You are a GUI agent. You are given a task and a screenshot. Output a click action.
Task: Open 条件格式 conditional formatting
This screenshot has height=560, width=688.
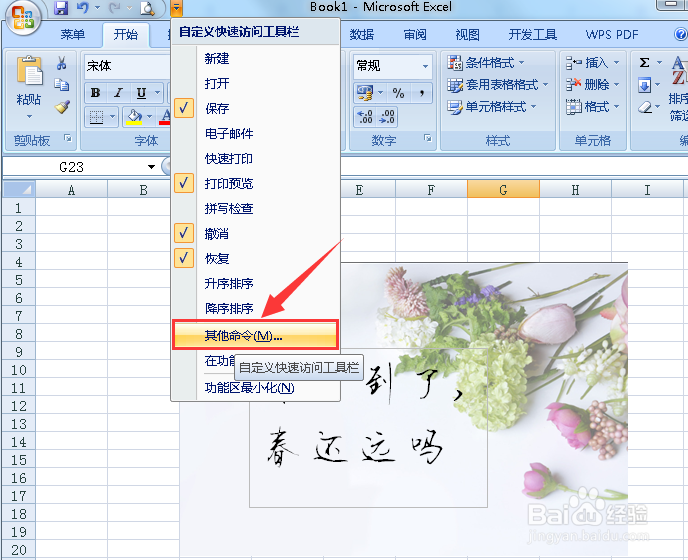[485, 63]
